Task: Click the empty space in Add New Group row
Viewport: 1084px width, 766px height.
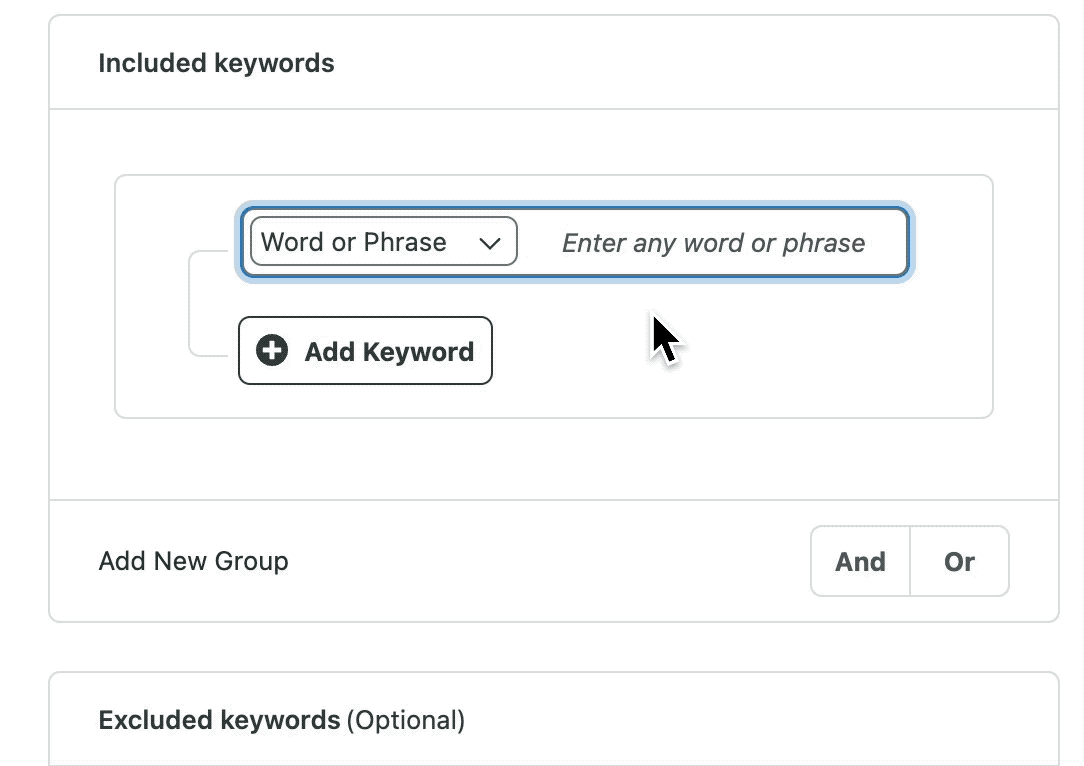Action: click(550, 561)
